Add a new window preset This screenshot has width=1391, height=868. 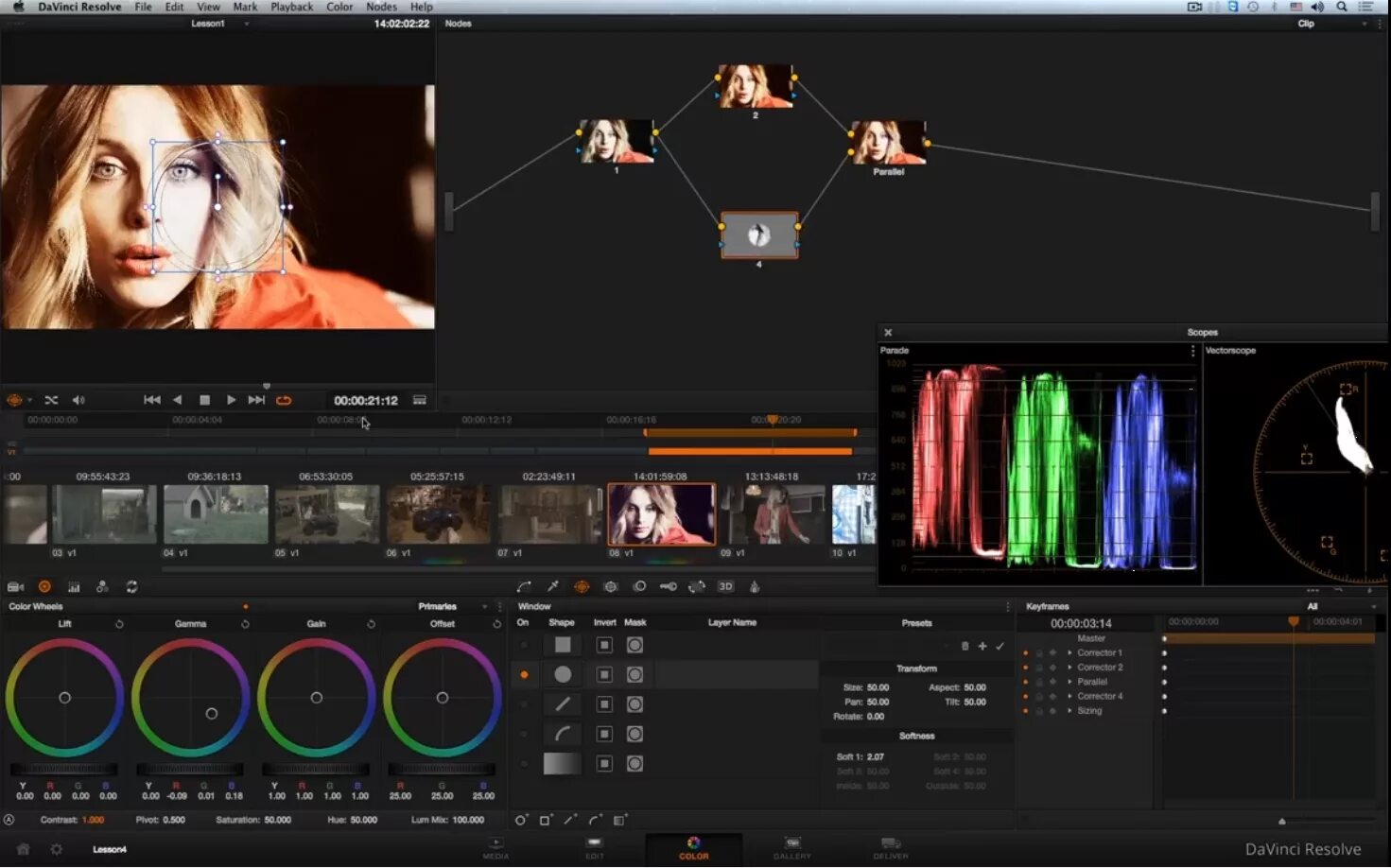point(982,647)
